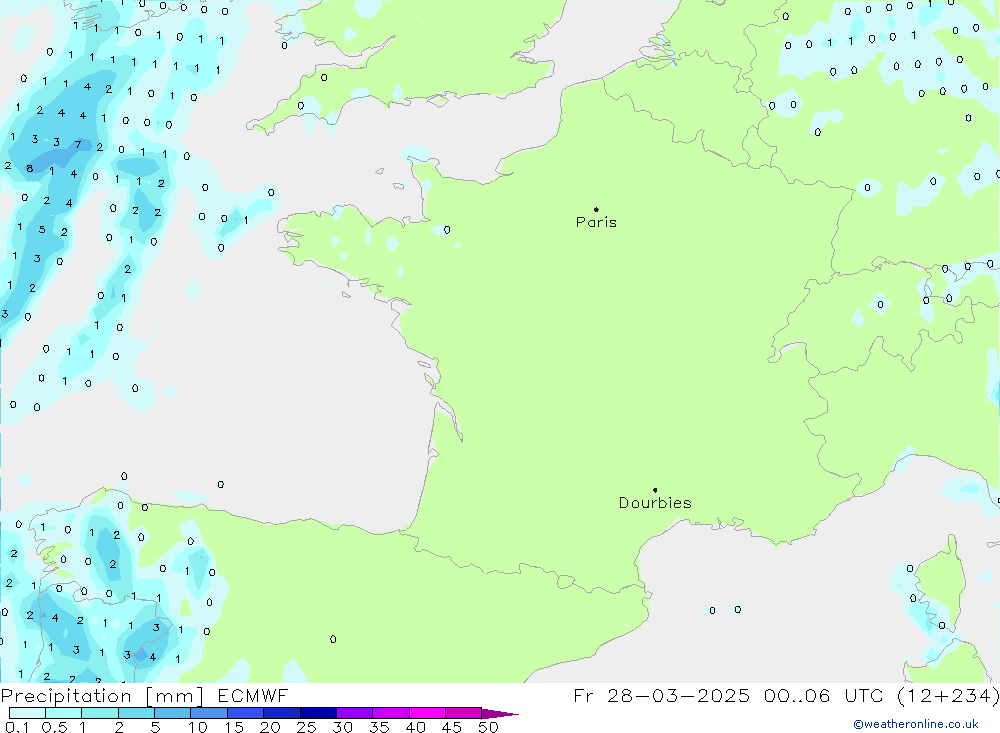Pick the 2–5 mm legend color swatch
1000x733 pixels.
pos(136,713)
